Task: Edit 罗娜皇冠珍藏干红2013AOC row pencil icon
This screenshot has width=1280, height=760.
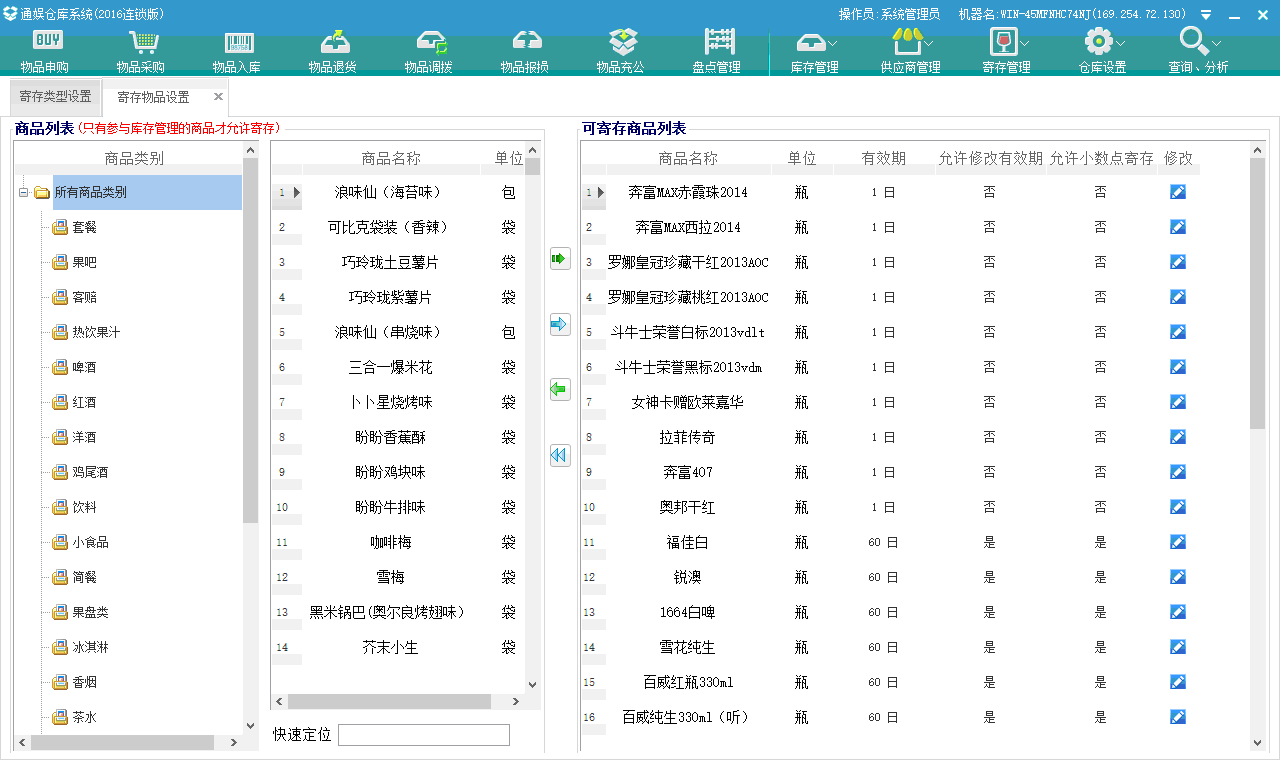Action: (x=1178, y=262)
